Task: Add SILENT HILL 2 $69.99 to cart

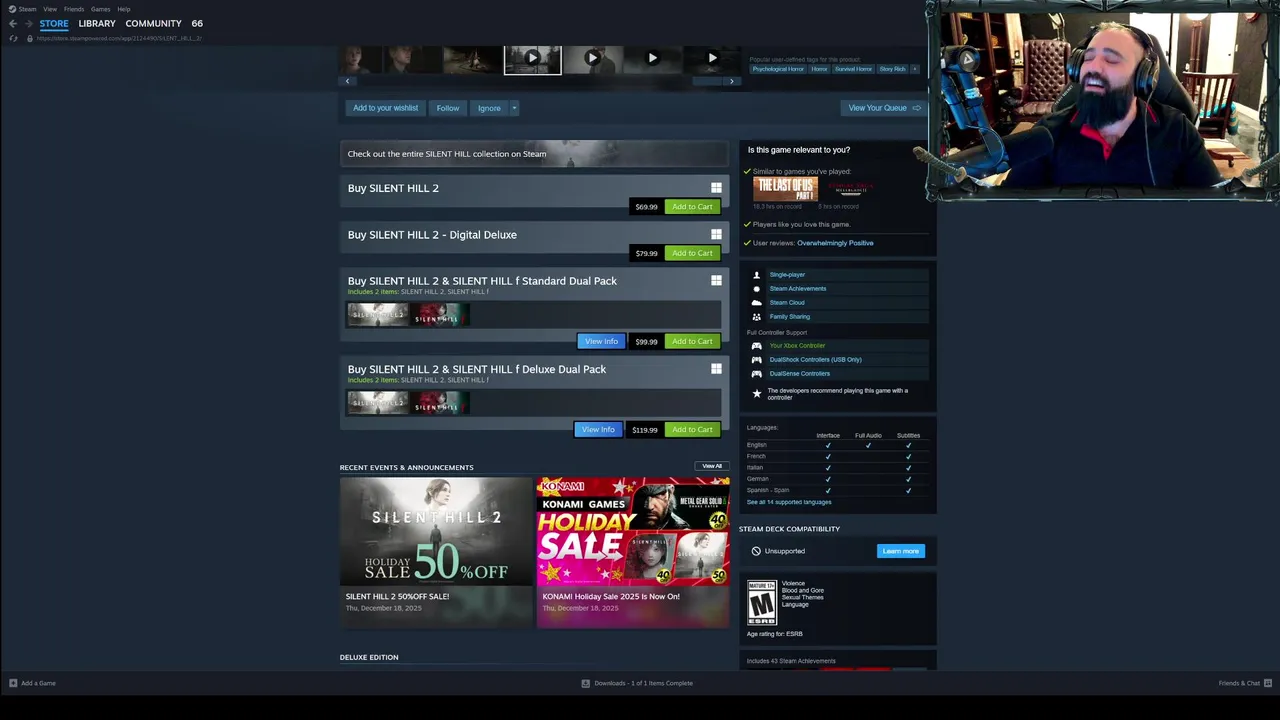Action: [x=692, y=207]
